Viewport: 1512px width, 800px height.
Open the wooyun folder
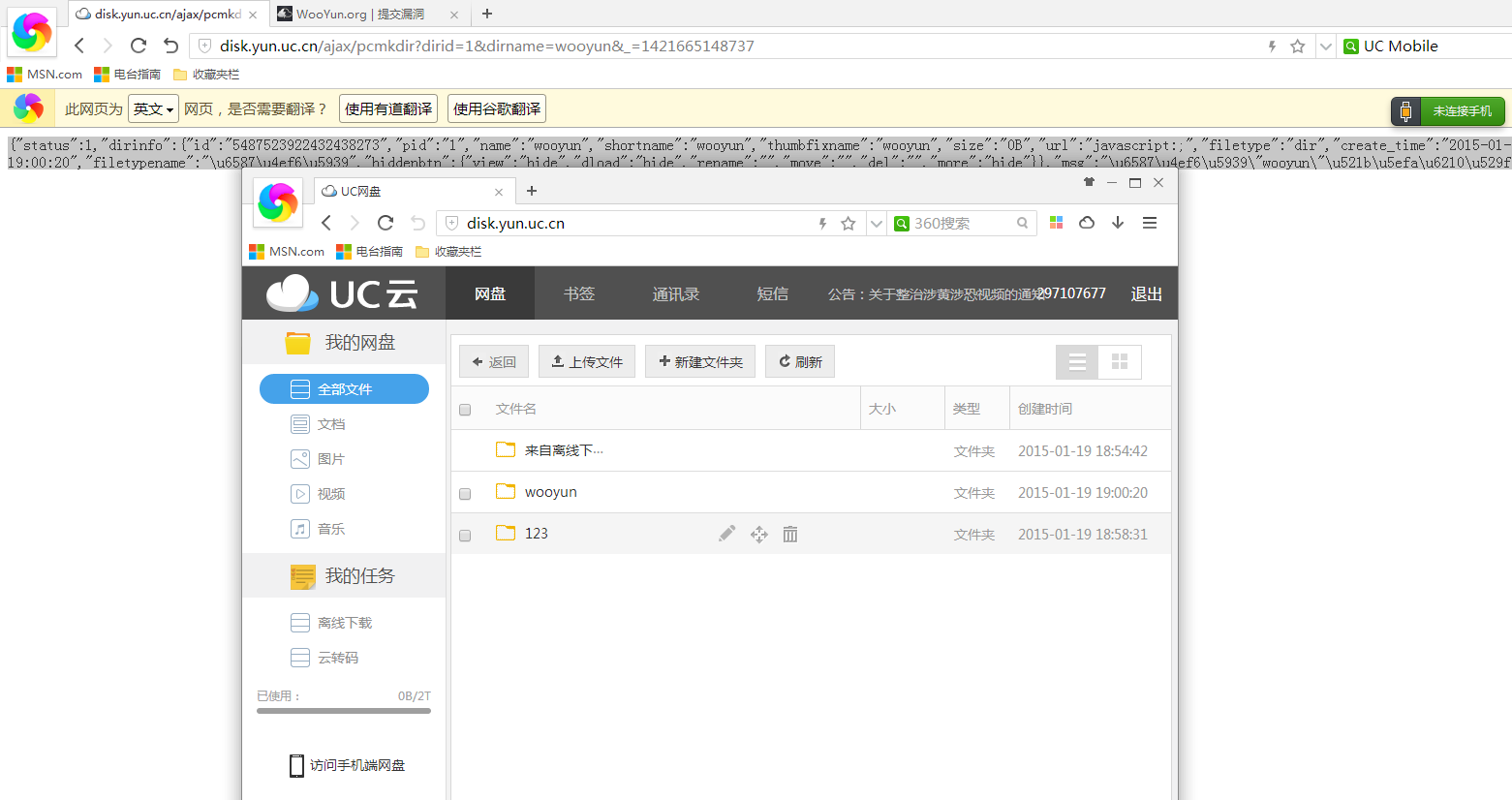click(550, 492)
